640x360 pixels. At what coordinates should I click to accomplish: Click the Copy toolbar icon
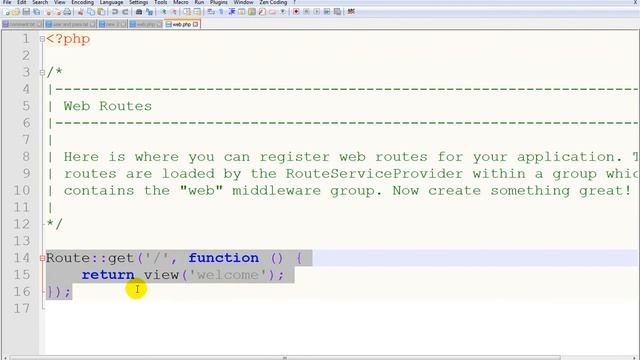coord(91,12)
